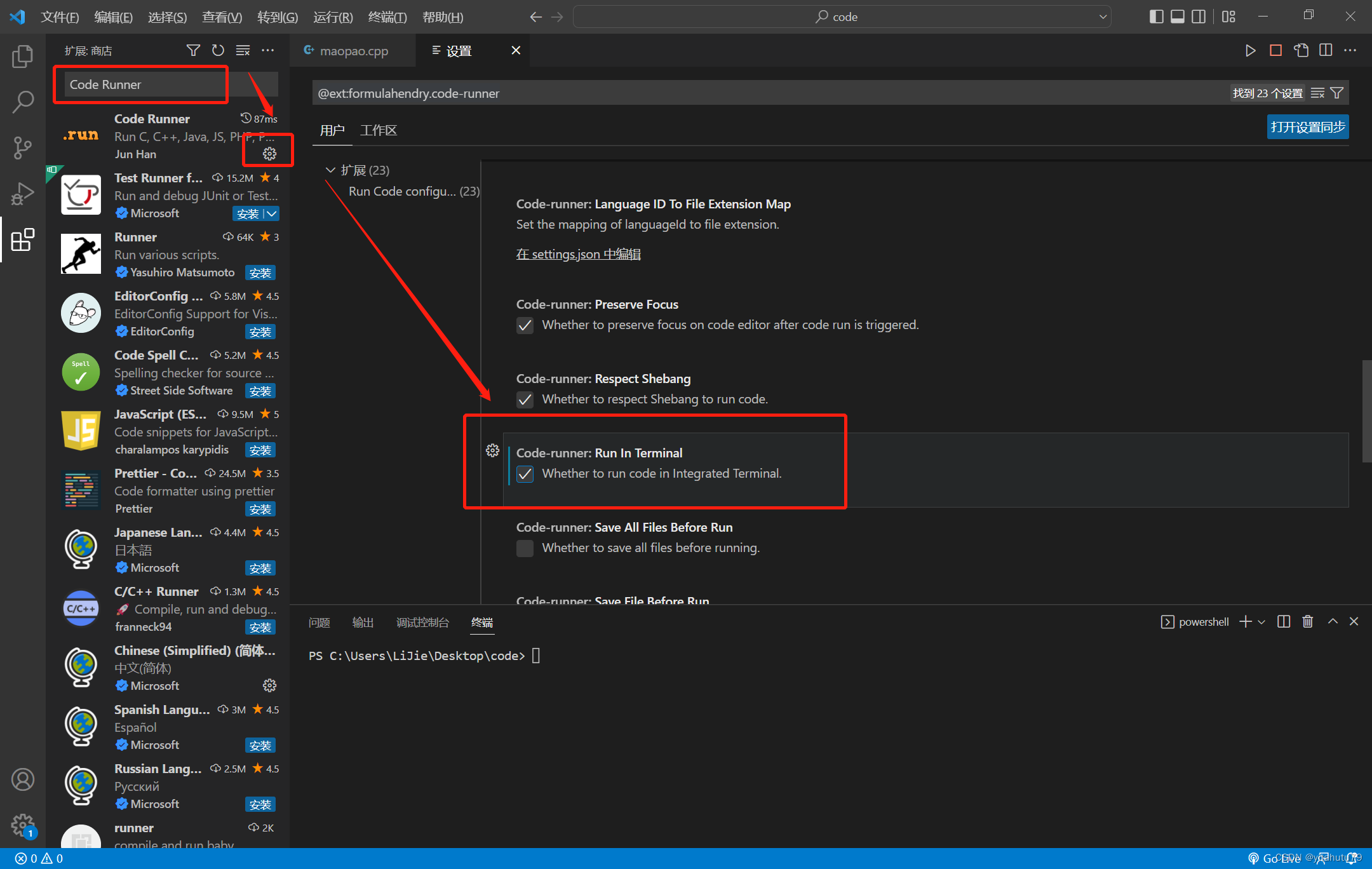Open the 编辑(E) menu

(113, 17)
